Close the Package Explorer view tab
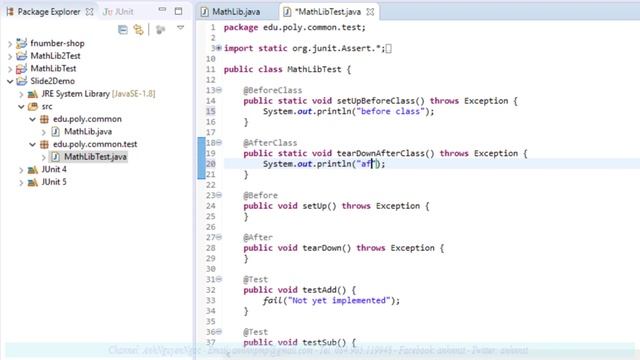Screen dimensions: 640x360 tap(89, 12)
